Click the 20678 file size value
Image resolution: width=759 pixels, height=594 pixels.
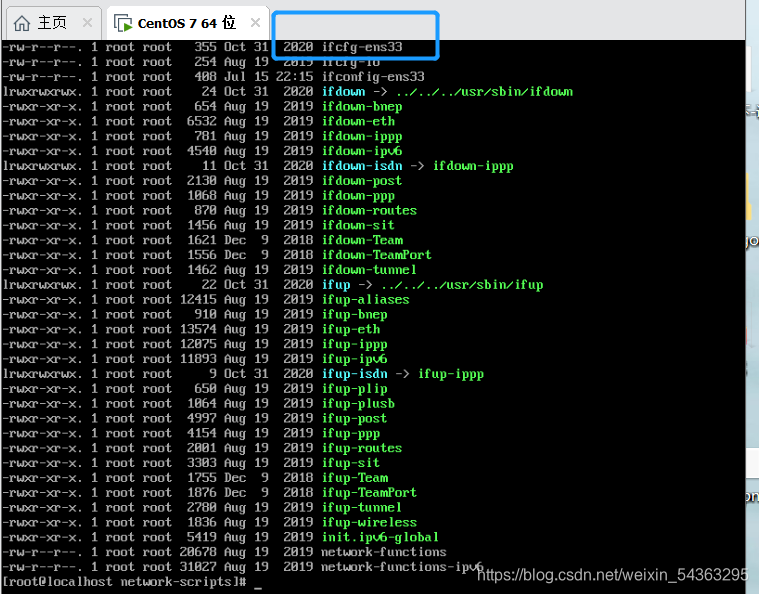click(x=198, y=552)
